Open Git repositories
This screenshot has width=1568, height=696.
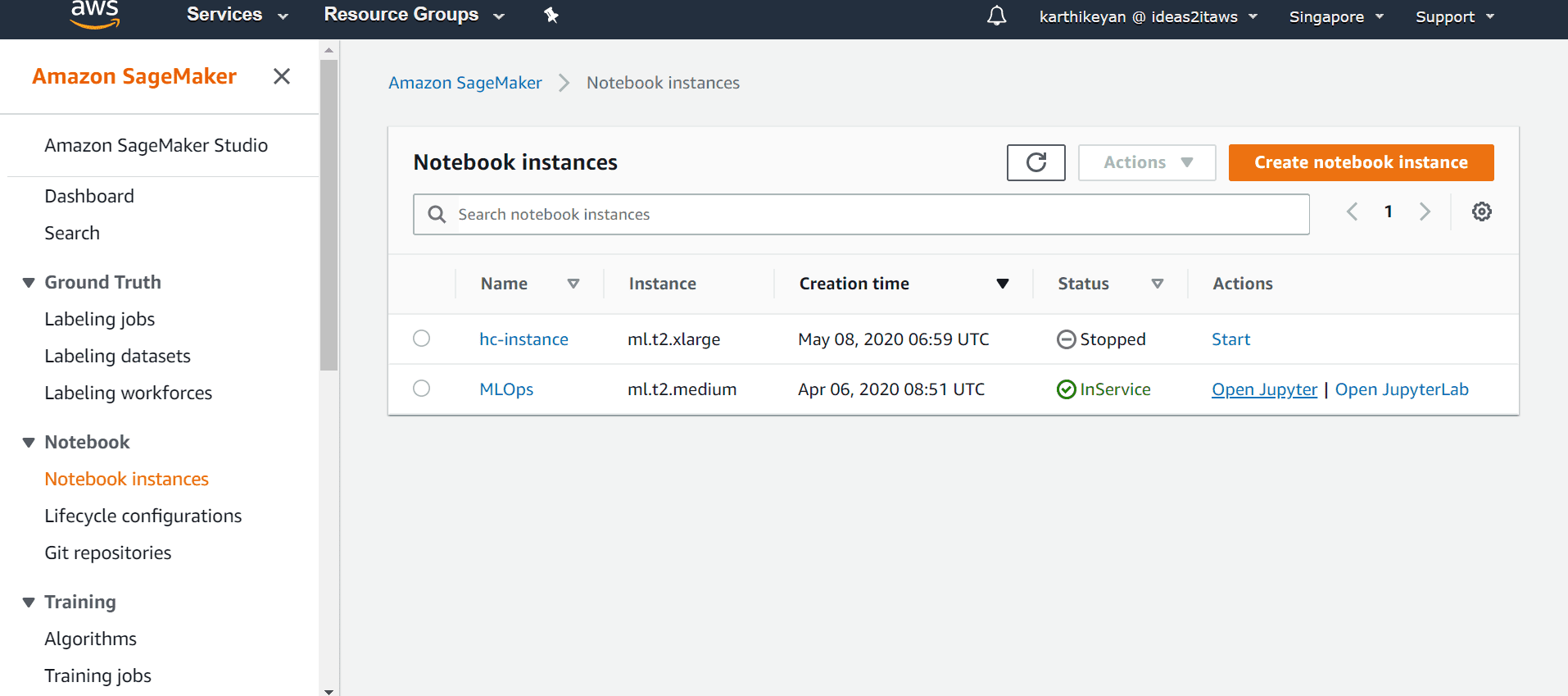coord(107,553)
